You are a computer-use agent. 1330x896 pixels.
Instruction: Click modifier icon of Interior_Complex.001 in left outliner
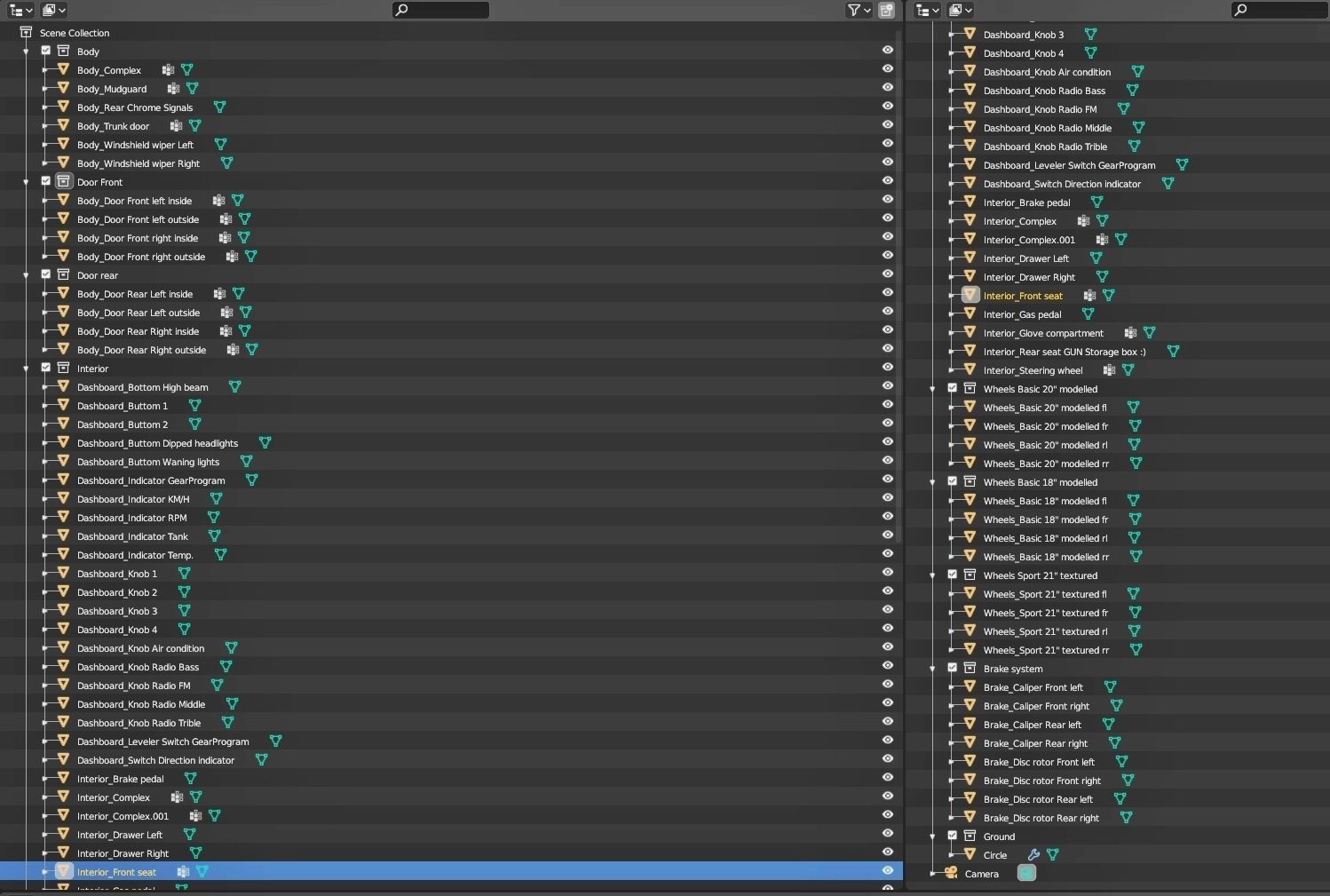click(x=195, y=815)
